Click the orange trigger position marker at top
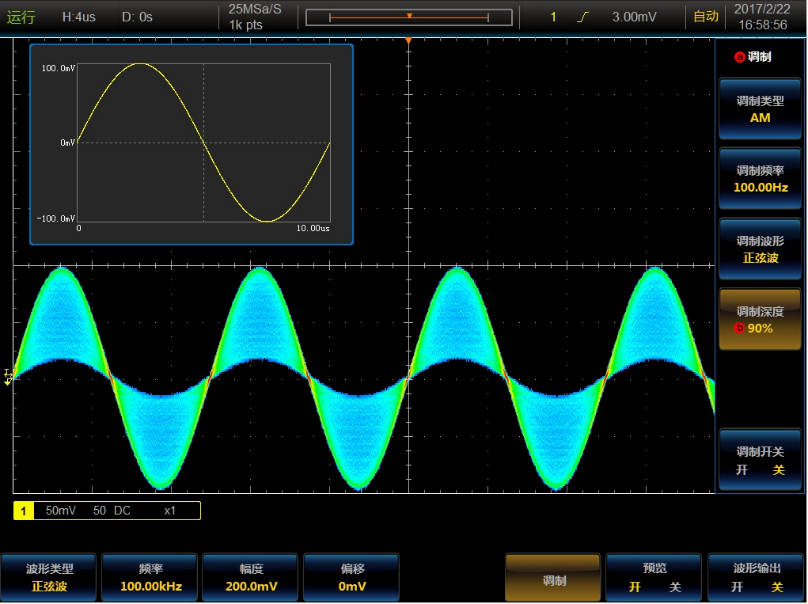Screen dimensions: 808x604 tap(409, 40)
